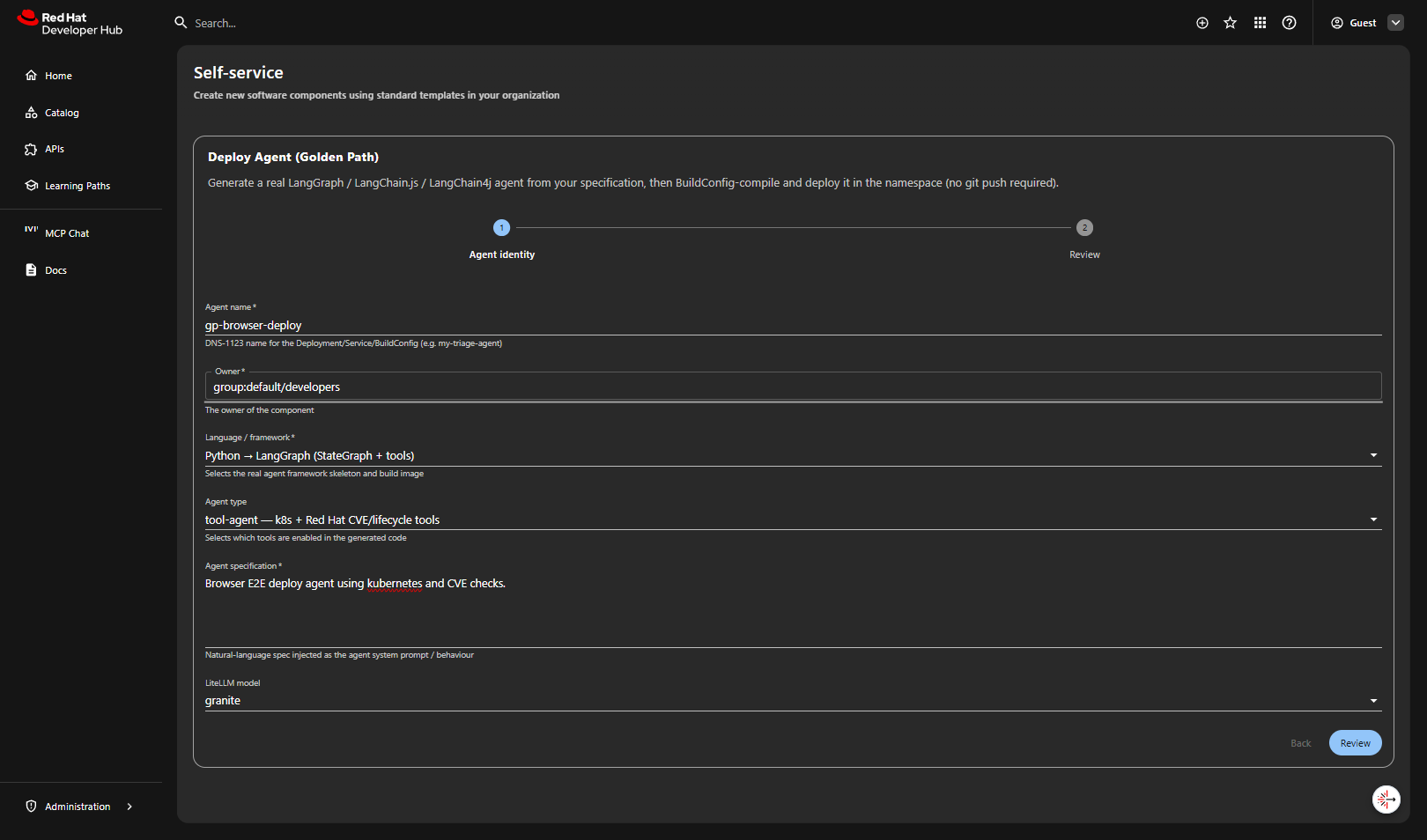This screenshot has width=1427, height=840.
Task: Click the Self-service page heading
Action: pos(239,73)
